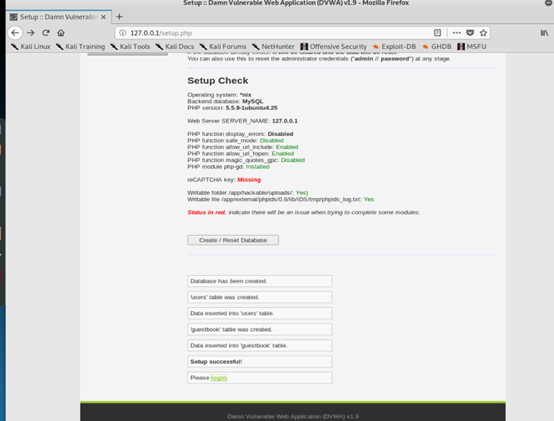Viewport: 554px width, 421px height.
Task: Click 'Data inserted into 'guestbook' table.' message
Action: [260, 345]
